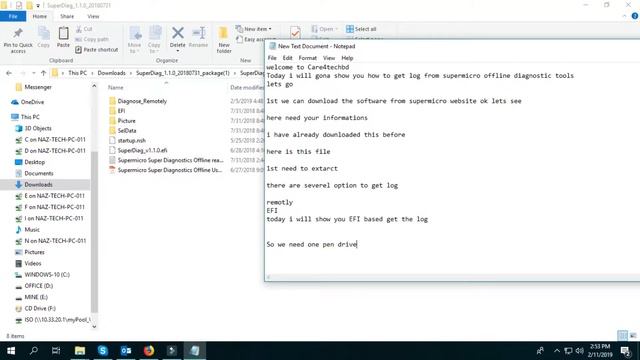This screenshot has height=360, width=640.
Task: Open Notepad Help menu
Action: click(x=347, y=58)
